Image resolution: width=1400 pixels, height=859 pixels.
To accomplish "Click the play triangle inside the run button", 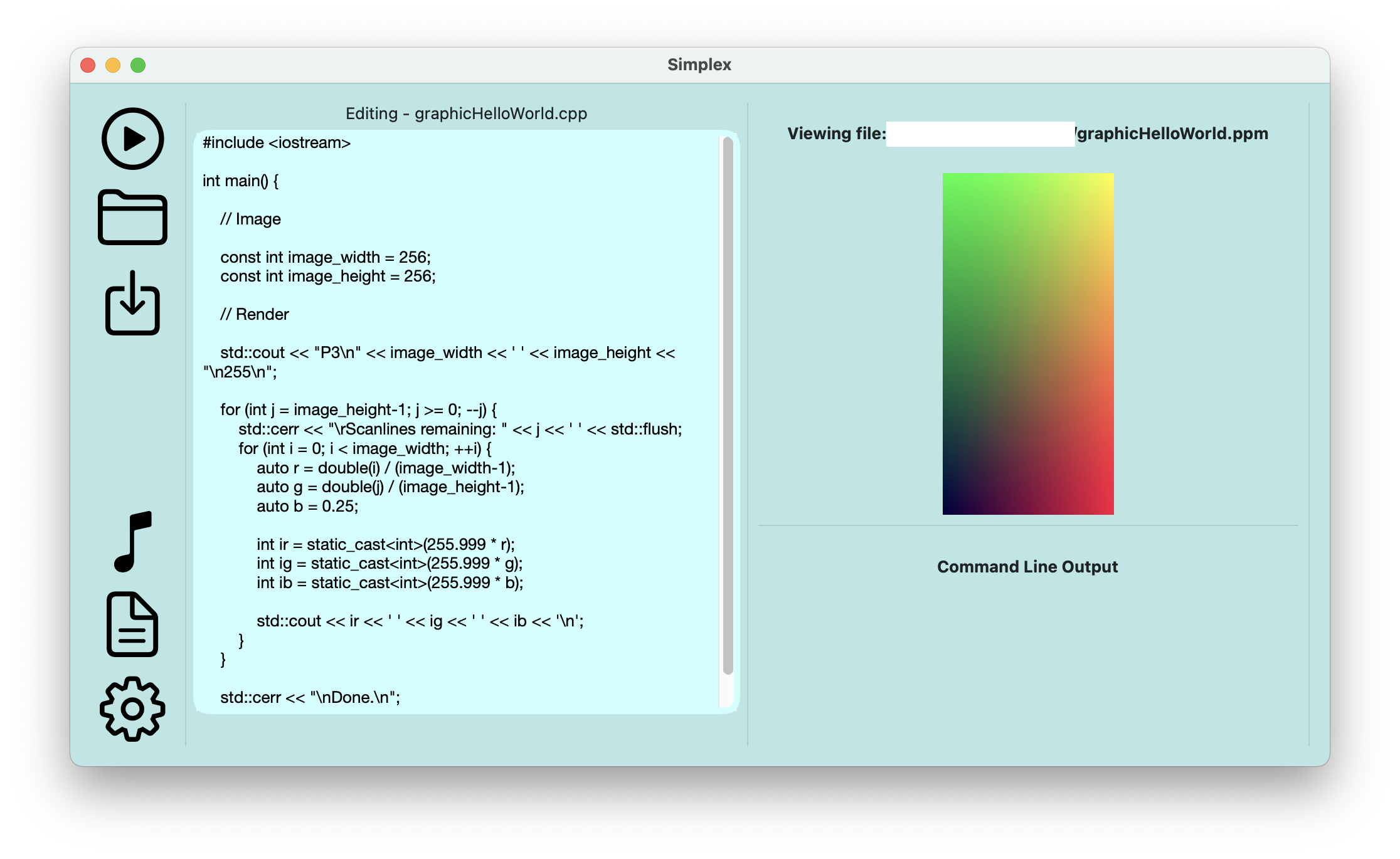I will pyautogui.click(x=134, y=139).
